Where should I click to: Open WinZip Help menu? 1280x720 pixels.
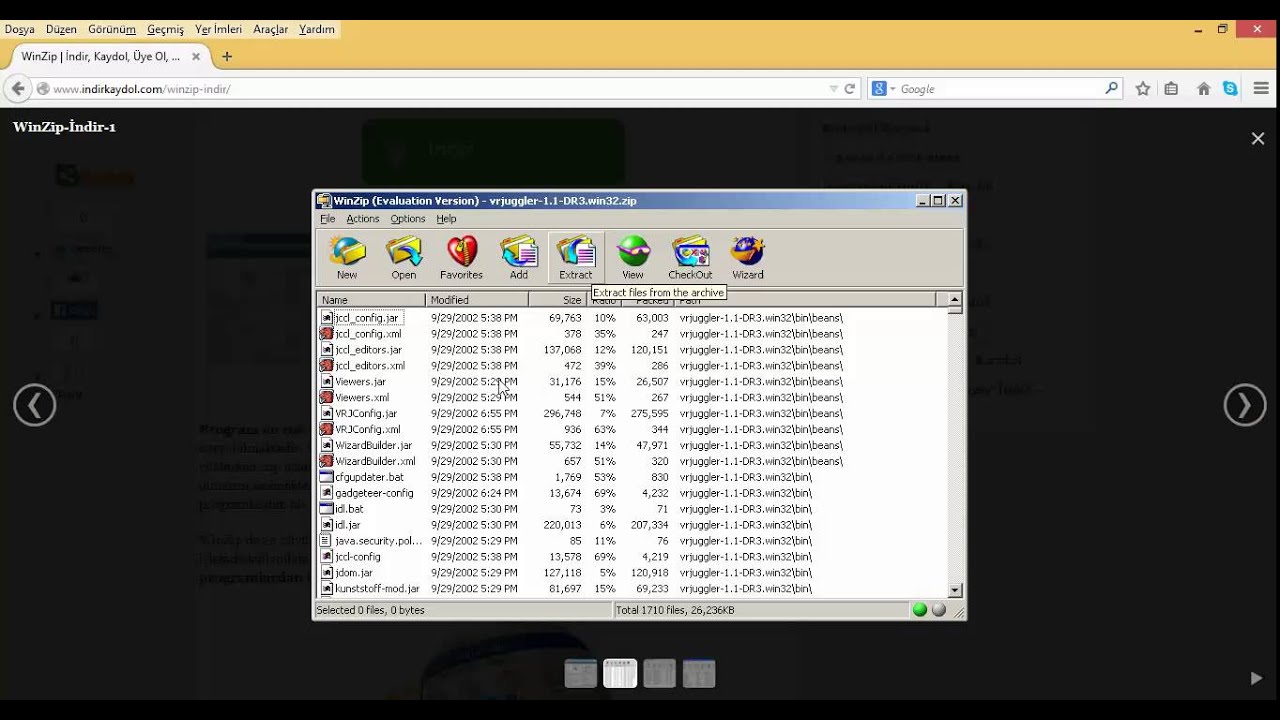[446, 219]
